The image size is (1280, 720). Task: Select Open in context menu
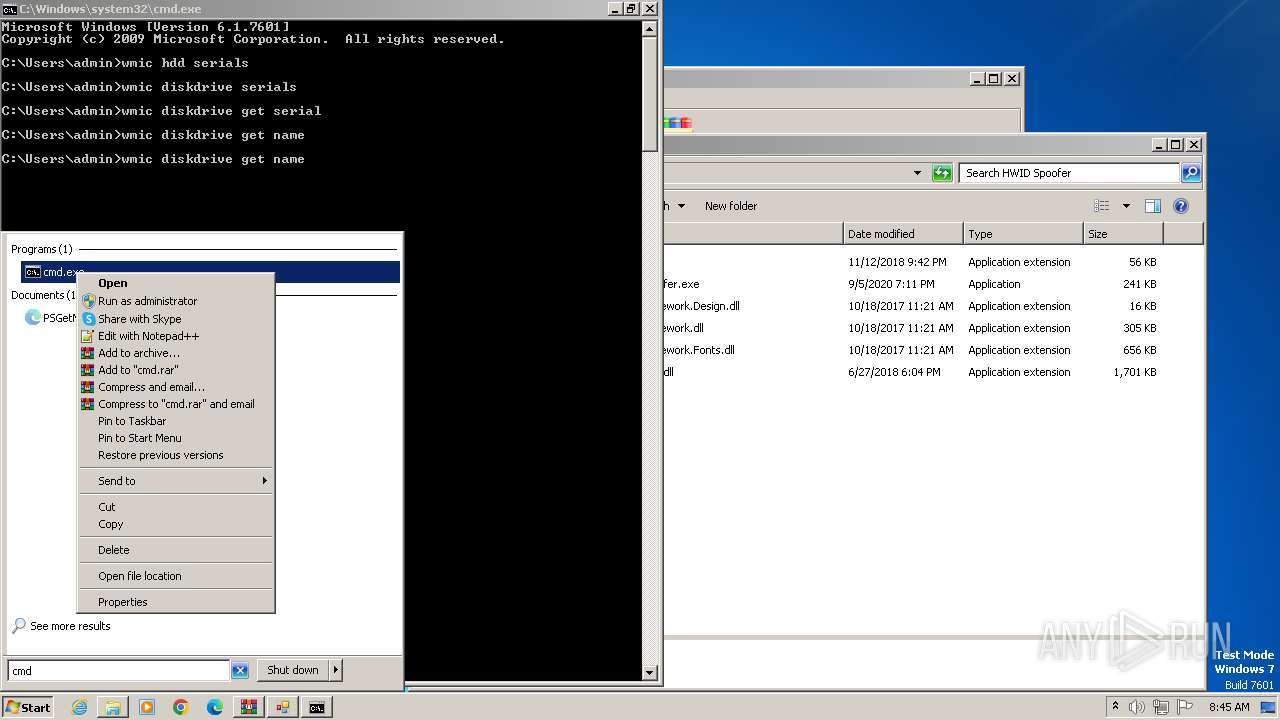pyautogui.click(x=176, y=283)
